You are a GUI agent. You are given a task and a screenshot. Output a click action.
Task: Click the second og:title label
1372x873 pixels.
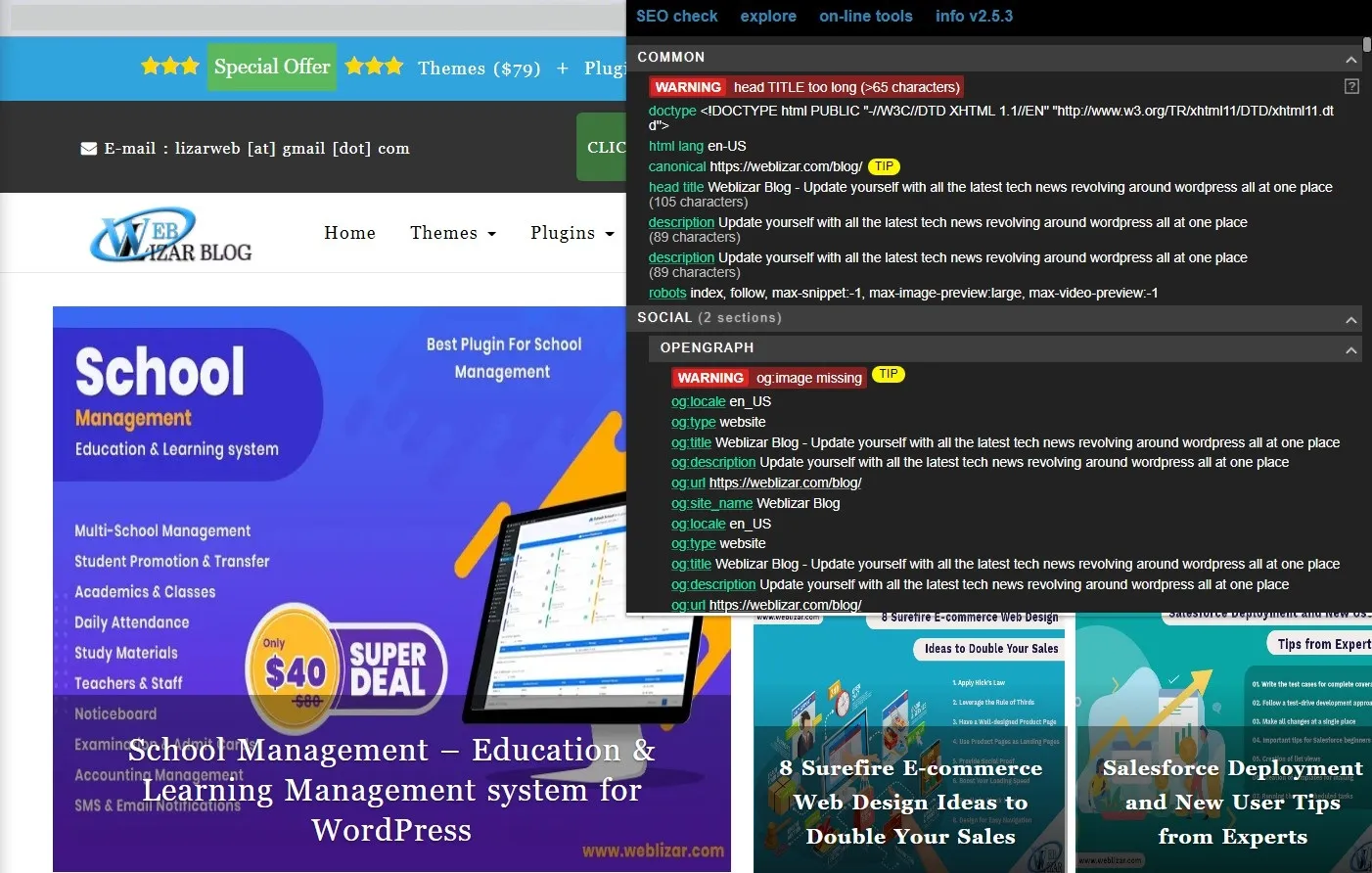692,564
